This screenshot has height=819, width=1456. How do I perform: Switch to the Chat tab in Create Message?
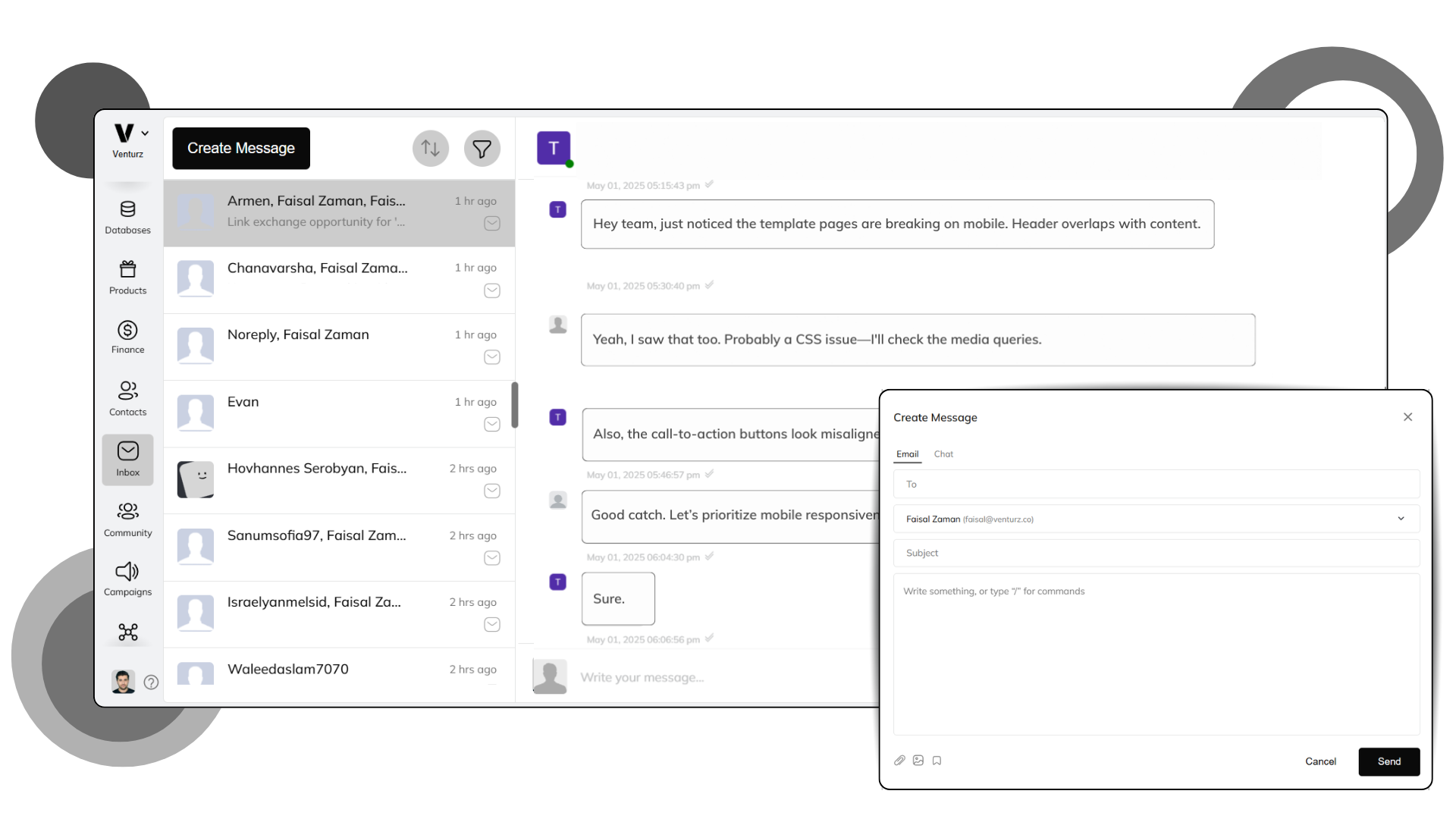point(943,453)
